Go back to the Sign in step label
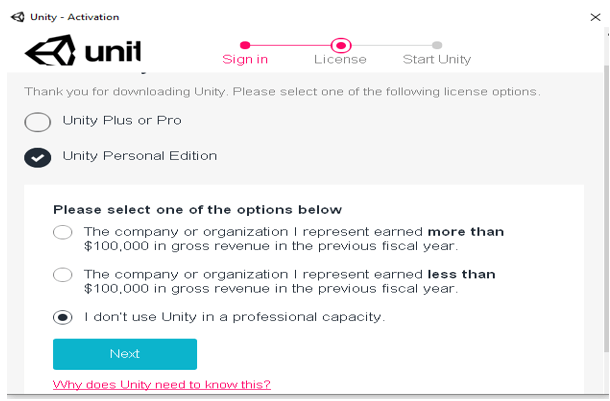The height and width of the screenshot is (401, 610). tap(245, 60)
